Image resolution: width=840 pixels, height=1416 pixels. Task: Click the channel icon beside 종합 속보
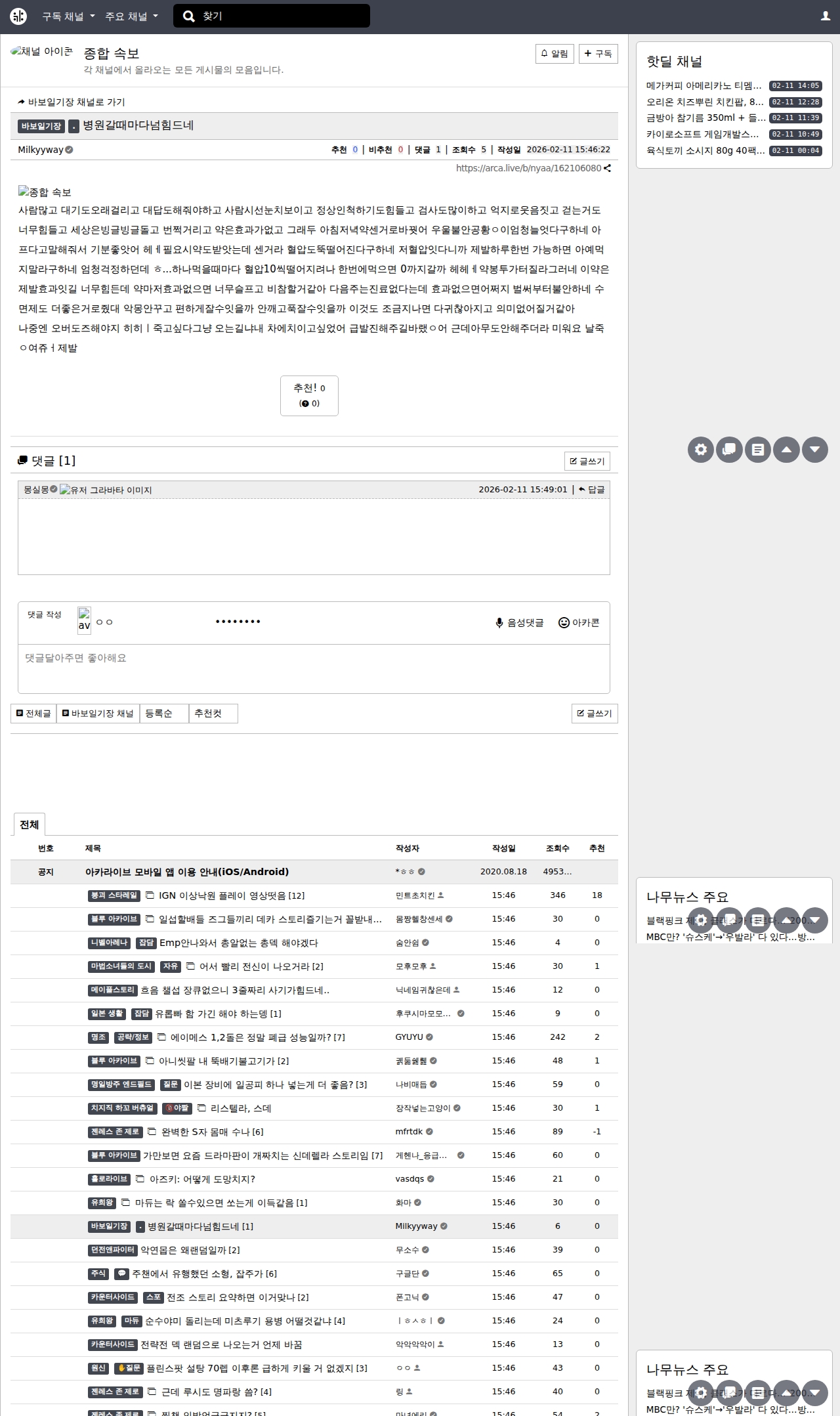click(x=42, y=51)
